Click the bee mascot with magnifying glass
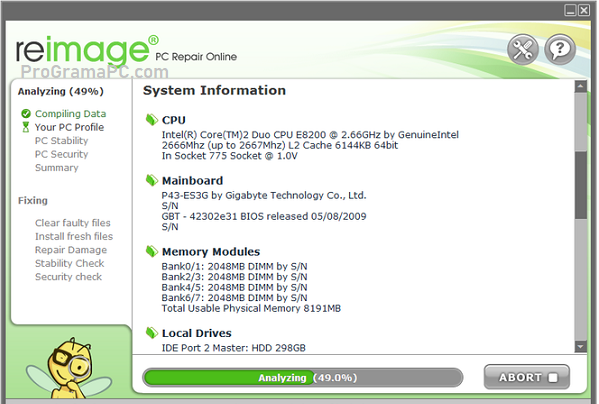Viewport: 599px width, 404px height. (x=69, y=369)
